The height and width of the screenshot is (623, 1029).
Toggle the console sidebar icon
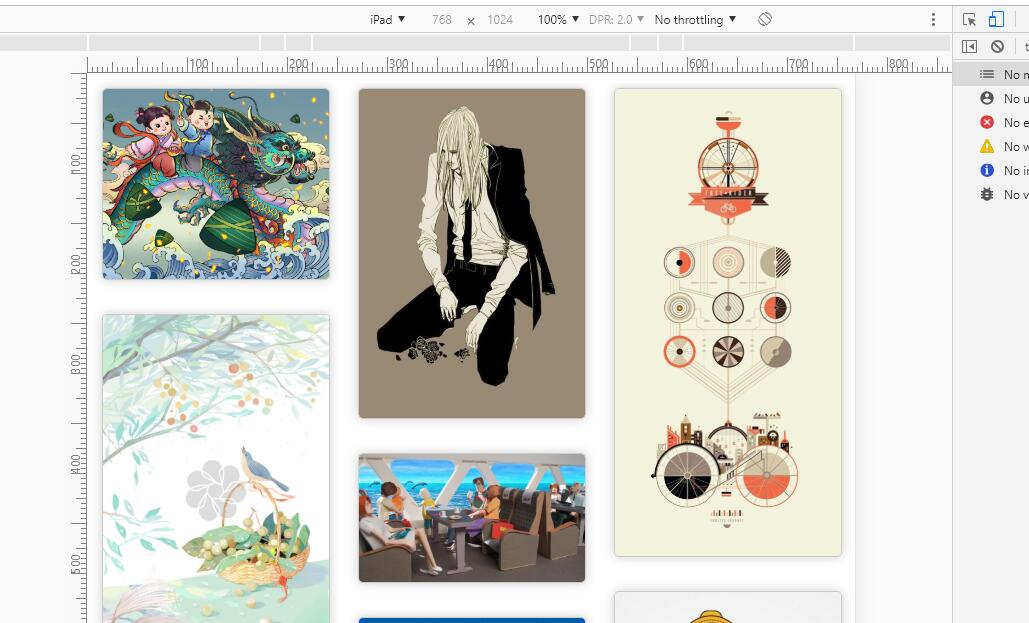(x=969, y=47)
